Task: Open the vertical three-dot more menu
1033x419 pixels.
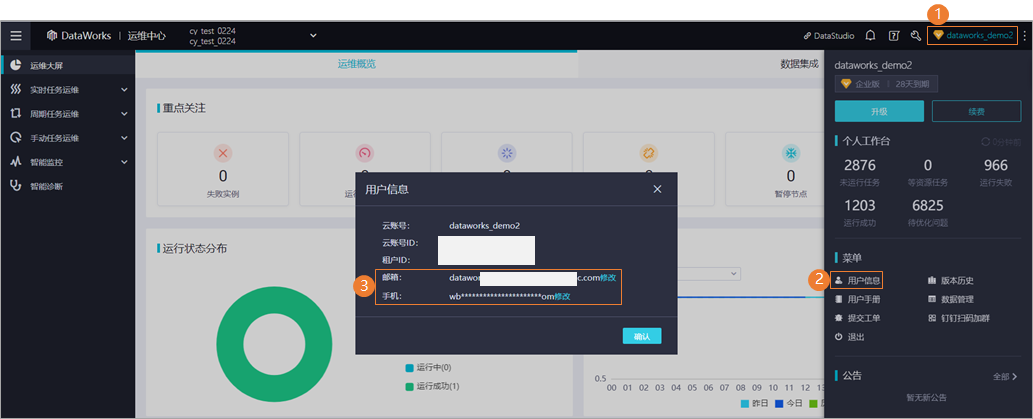Action: [1024, 36]
